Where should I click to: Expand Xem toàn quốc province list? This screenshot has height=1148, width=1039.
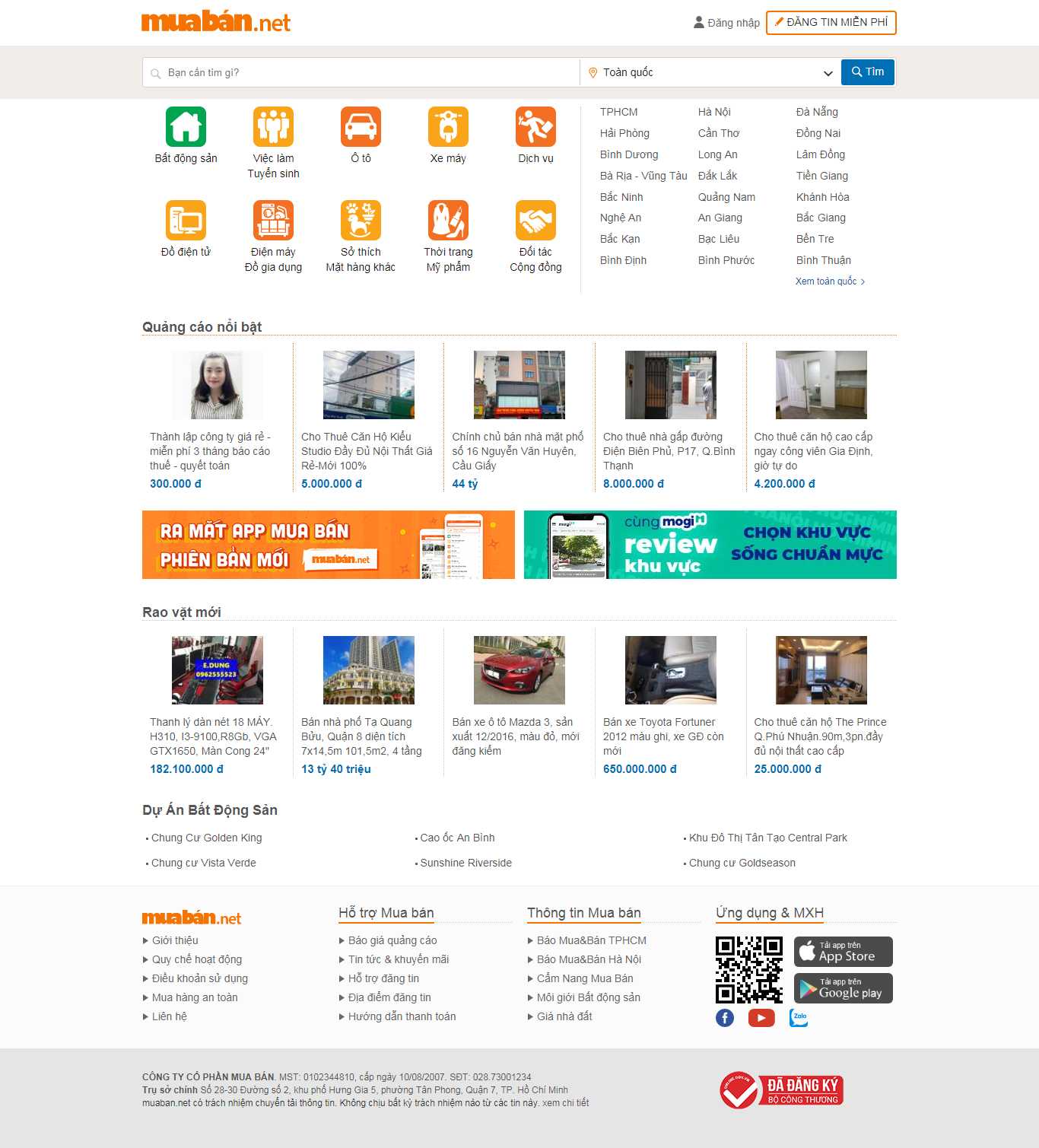click(x=829, y=281)
